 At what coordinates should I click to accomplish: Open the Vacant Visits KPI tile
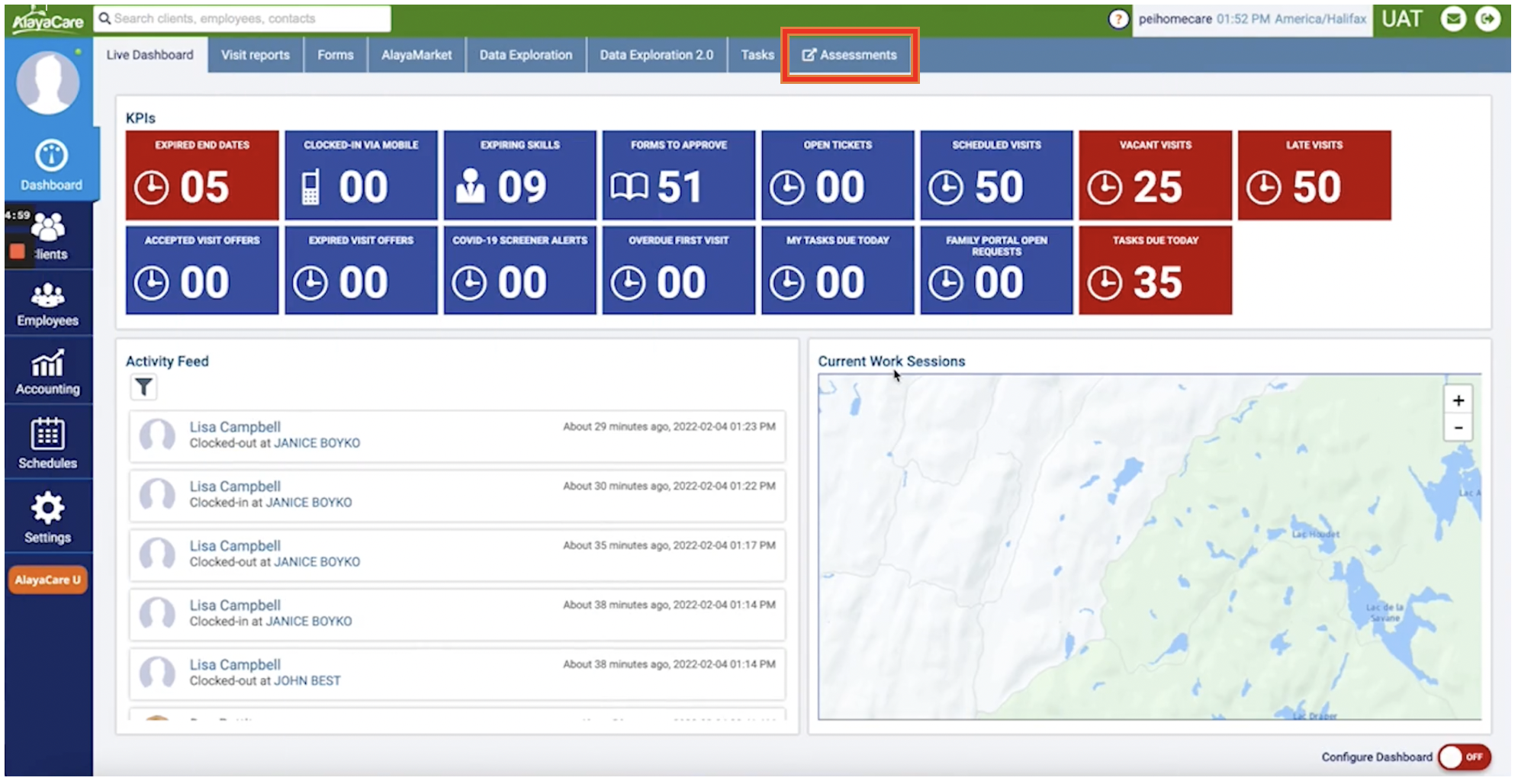[1155, 175]
